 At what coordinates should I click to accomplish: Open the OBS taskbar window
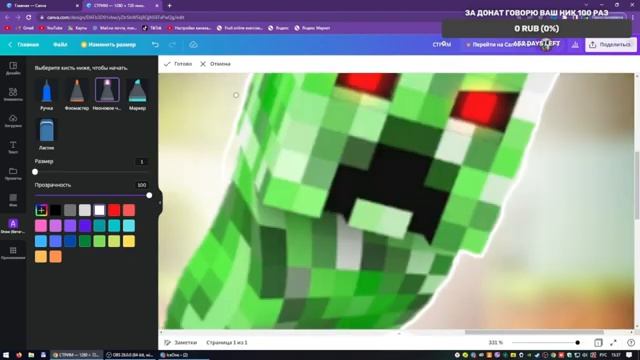(130, 355)
